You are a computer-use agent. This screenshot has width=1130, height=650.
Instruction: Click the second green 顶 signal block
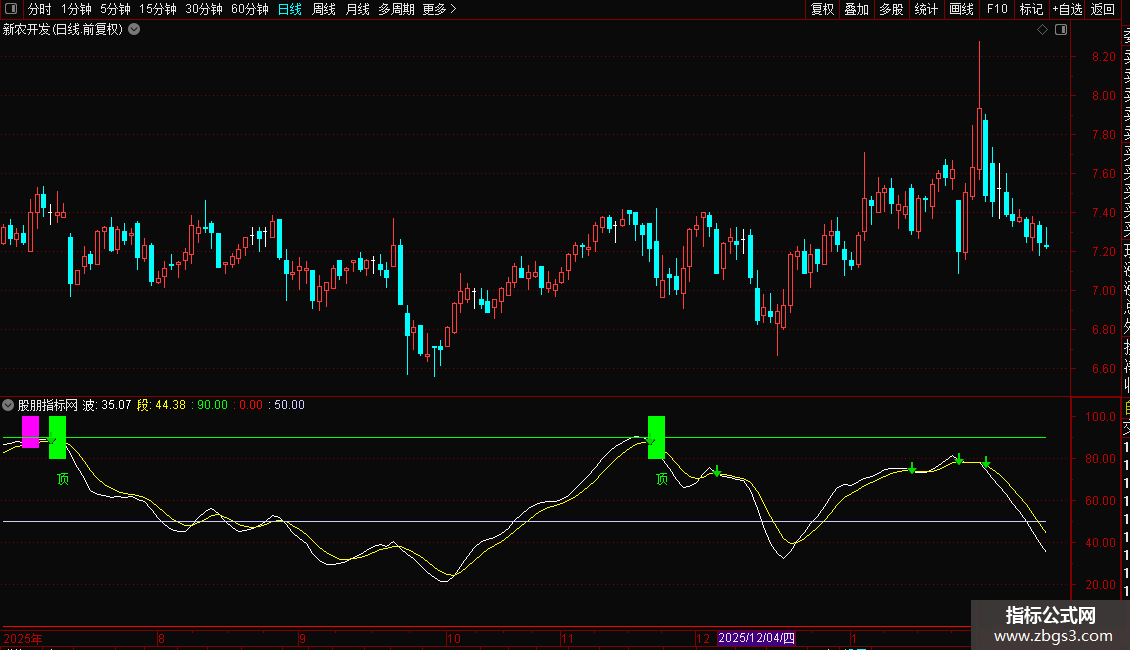(656, 437)
